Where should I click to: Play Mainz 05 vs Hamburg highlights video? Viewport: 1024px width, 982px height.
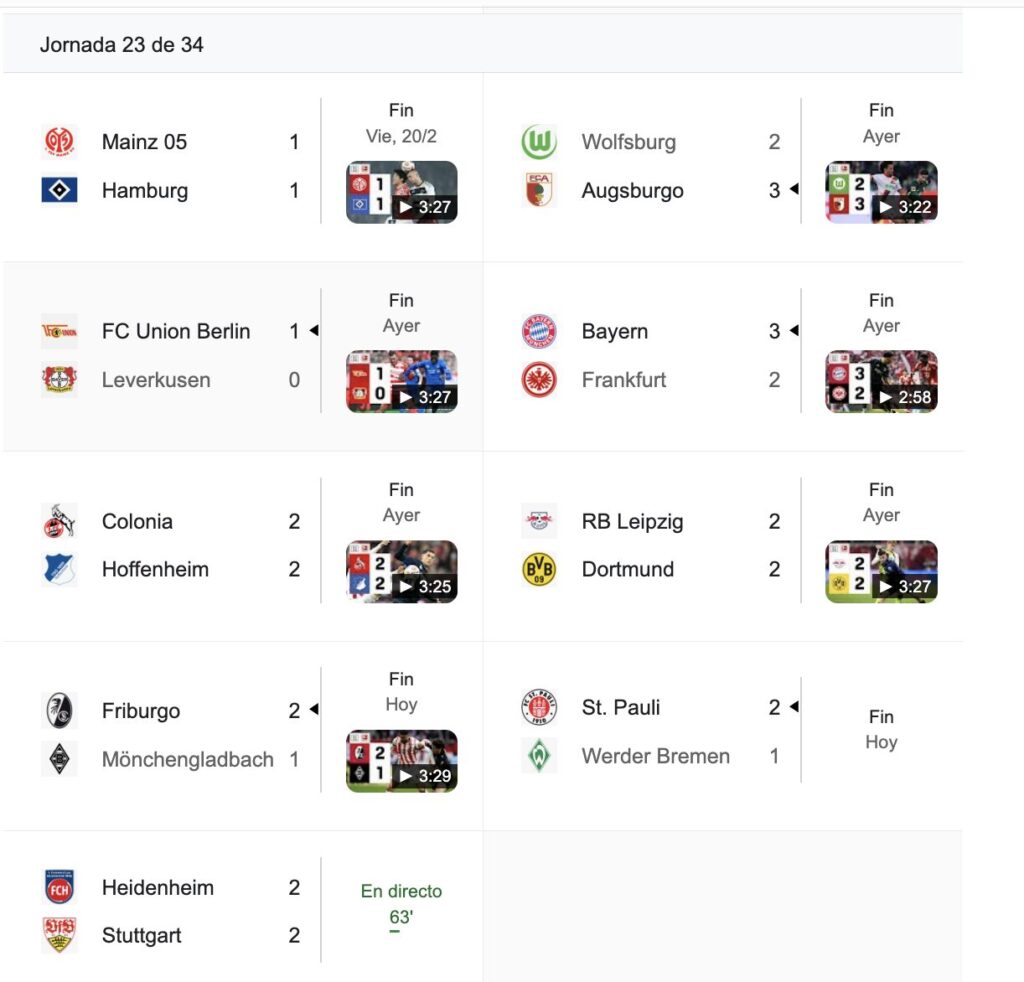tap(401, 192)
